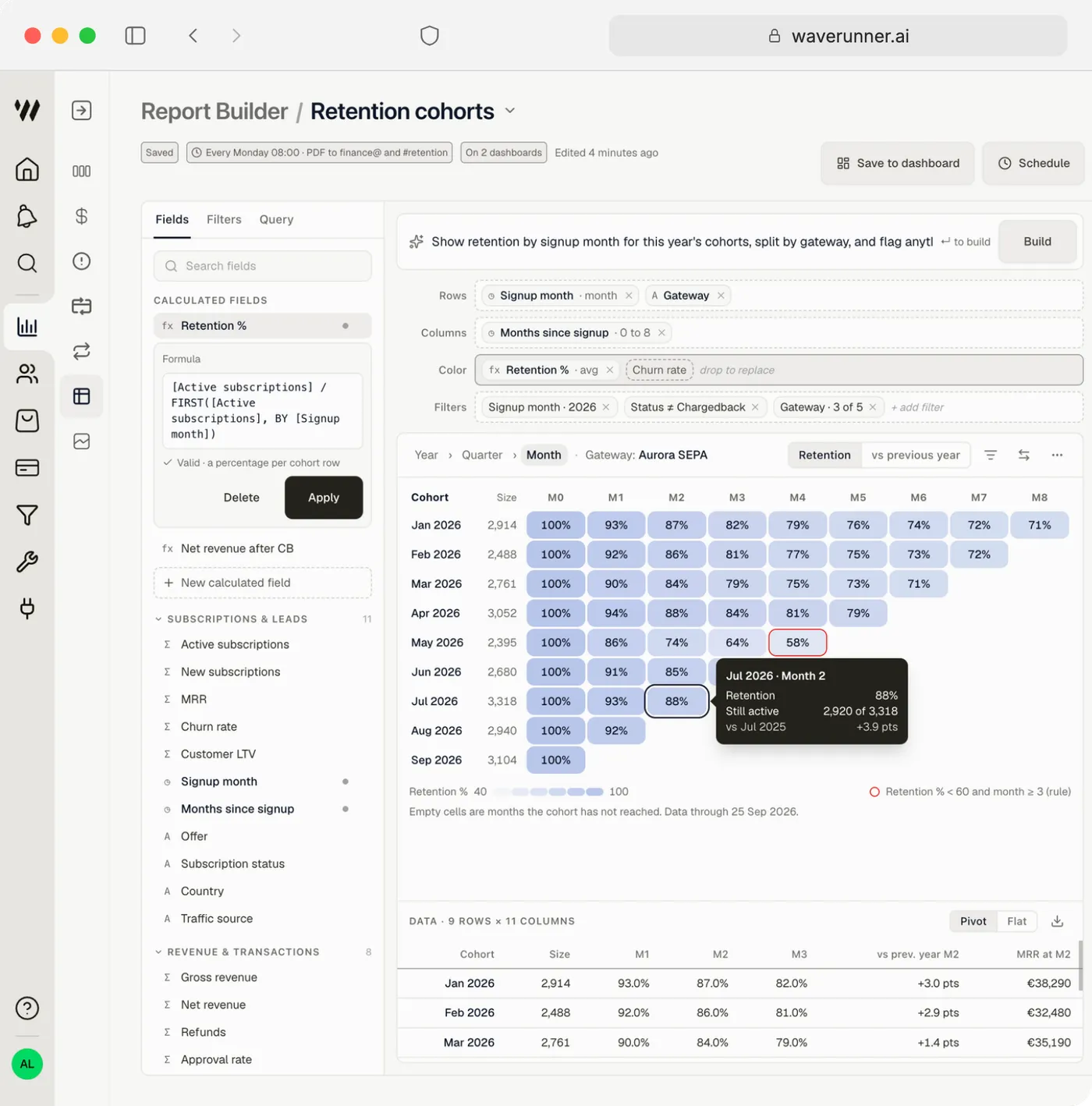Switch to the Fields tab
The image size is (1092, 1106).
click(x=172, y=219)
